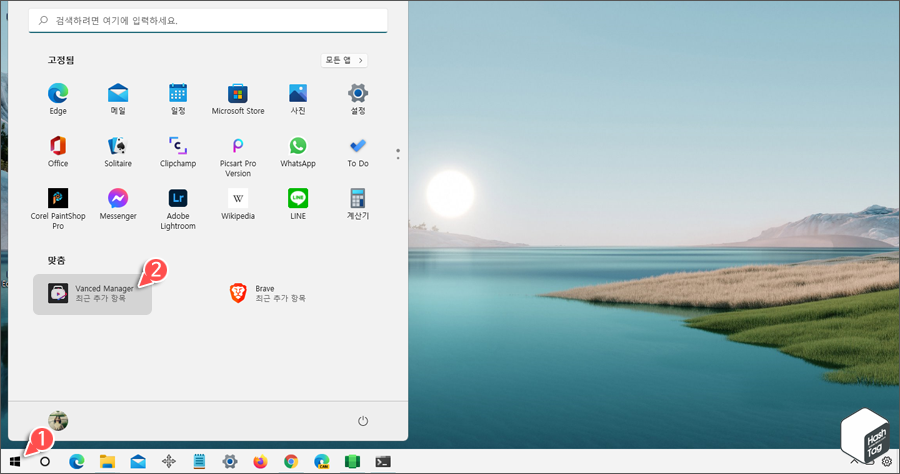This screenshot has width=900, height=474.
Task: Launch the Office app
Action: point(58,151)
